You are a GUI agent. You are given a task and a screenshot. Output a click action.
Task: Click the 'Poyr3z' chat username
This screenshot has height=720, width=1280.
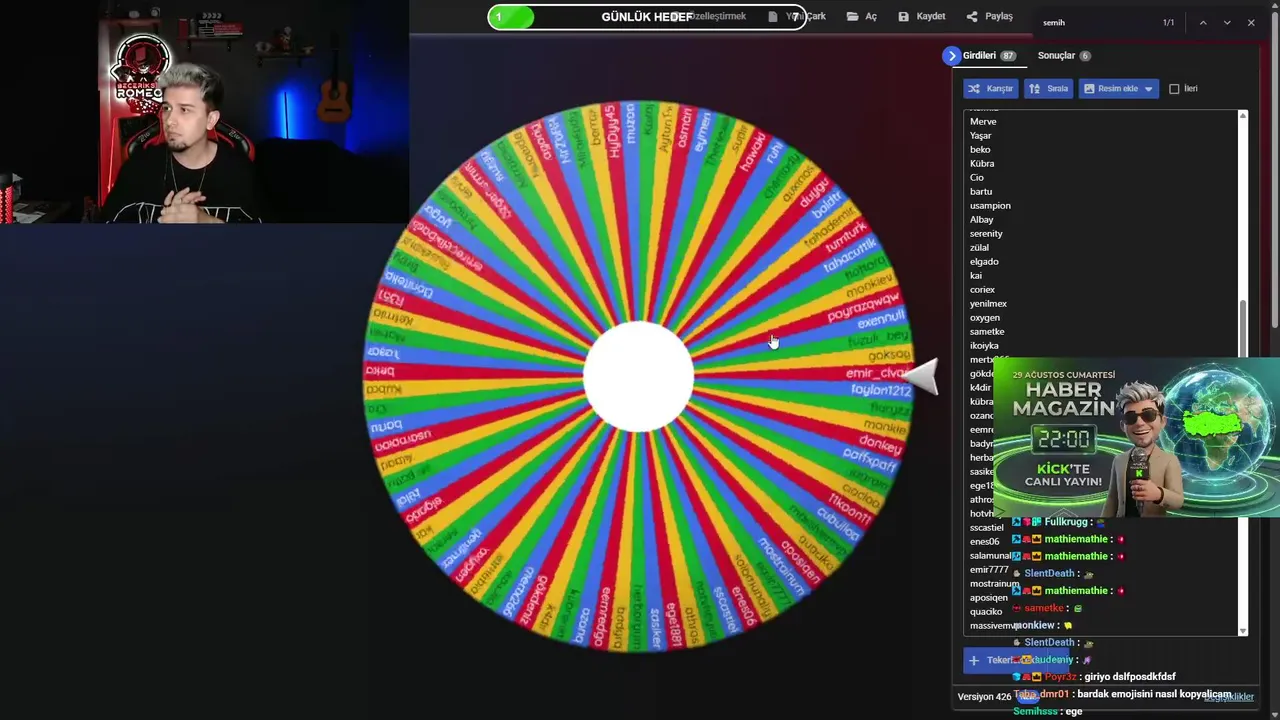pos(1060,677)
